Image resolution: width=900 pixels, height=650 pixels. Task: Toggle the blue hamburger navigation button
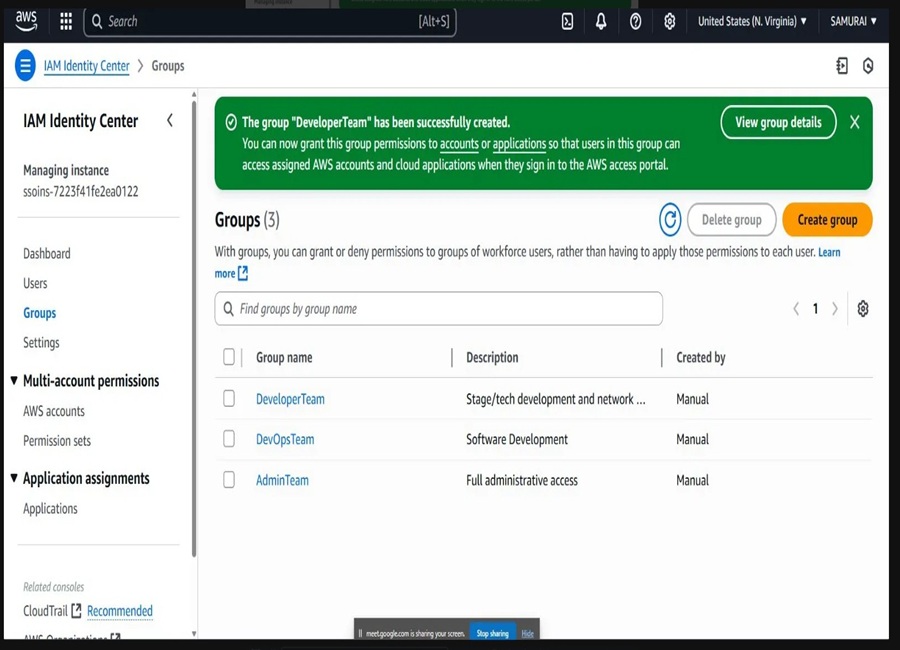[x=25, y=66]
